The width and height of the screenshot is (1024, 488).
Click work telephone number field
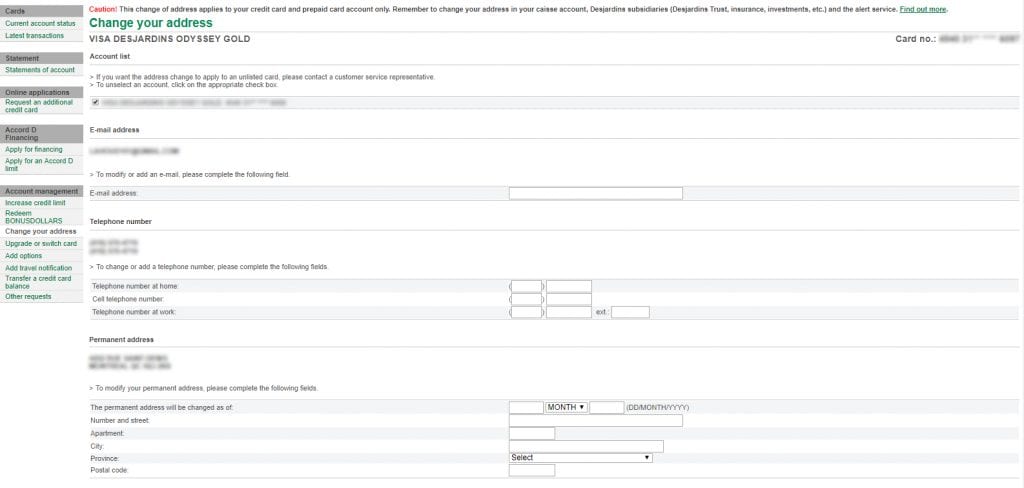coord(569,312)
